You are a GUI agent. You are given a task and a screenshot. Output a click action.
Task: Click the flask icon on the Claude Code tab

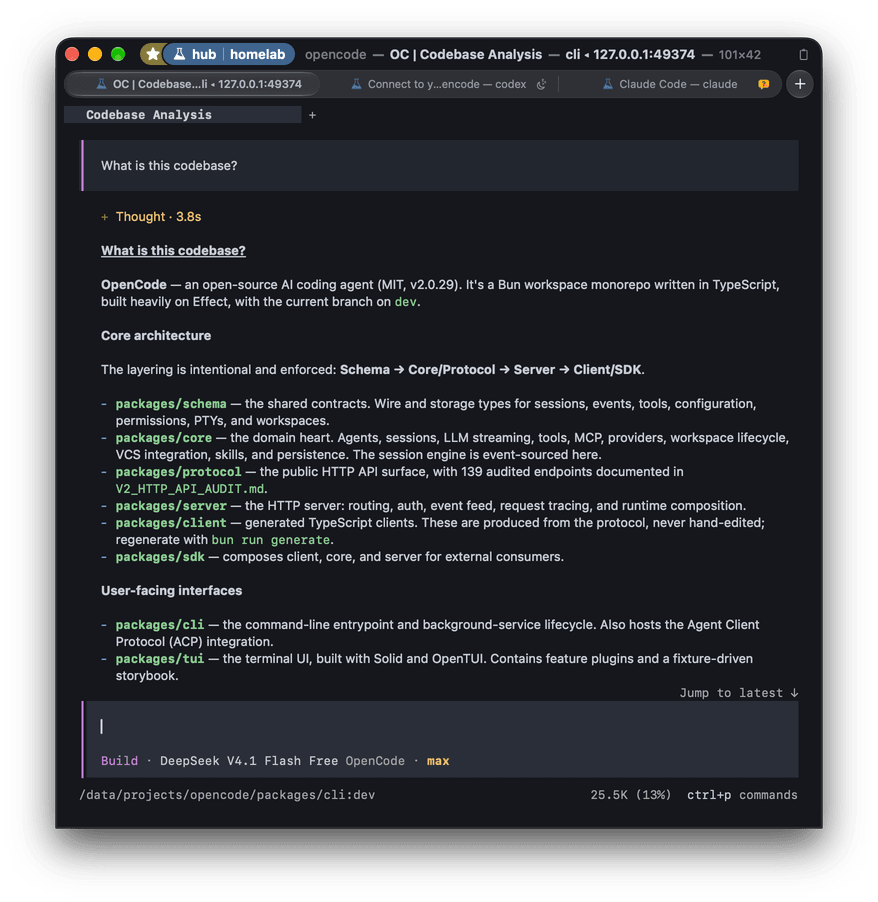coord(608,84)
